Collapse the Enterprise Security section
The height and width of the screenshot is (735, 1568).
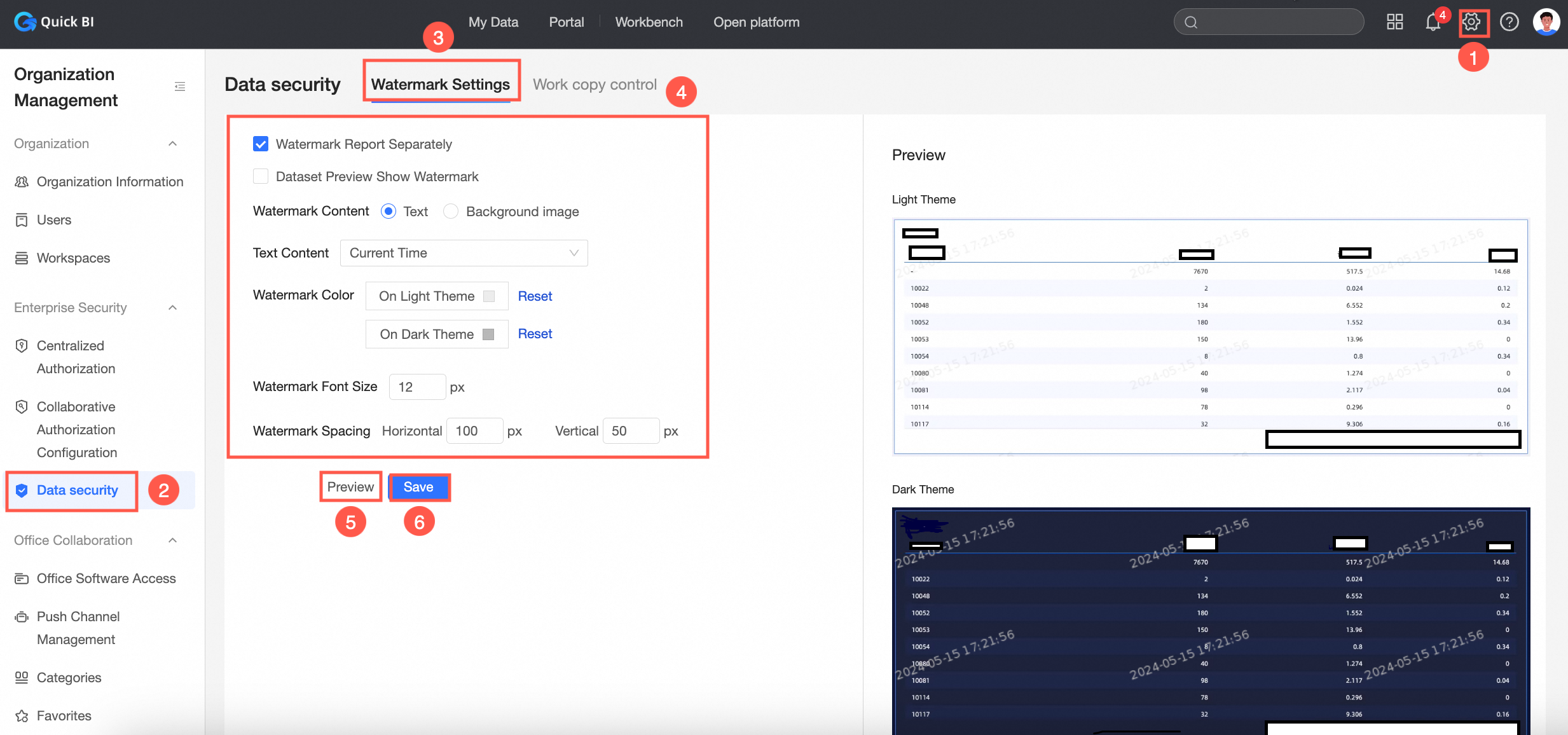172,308
